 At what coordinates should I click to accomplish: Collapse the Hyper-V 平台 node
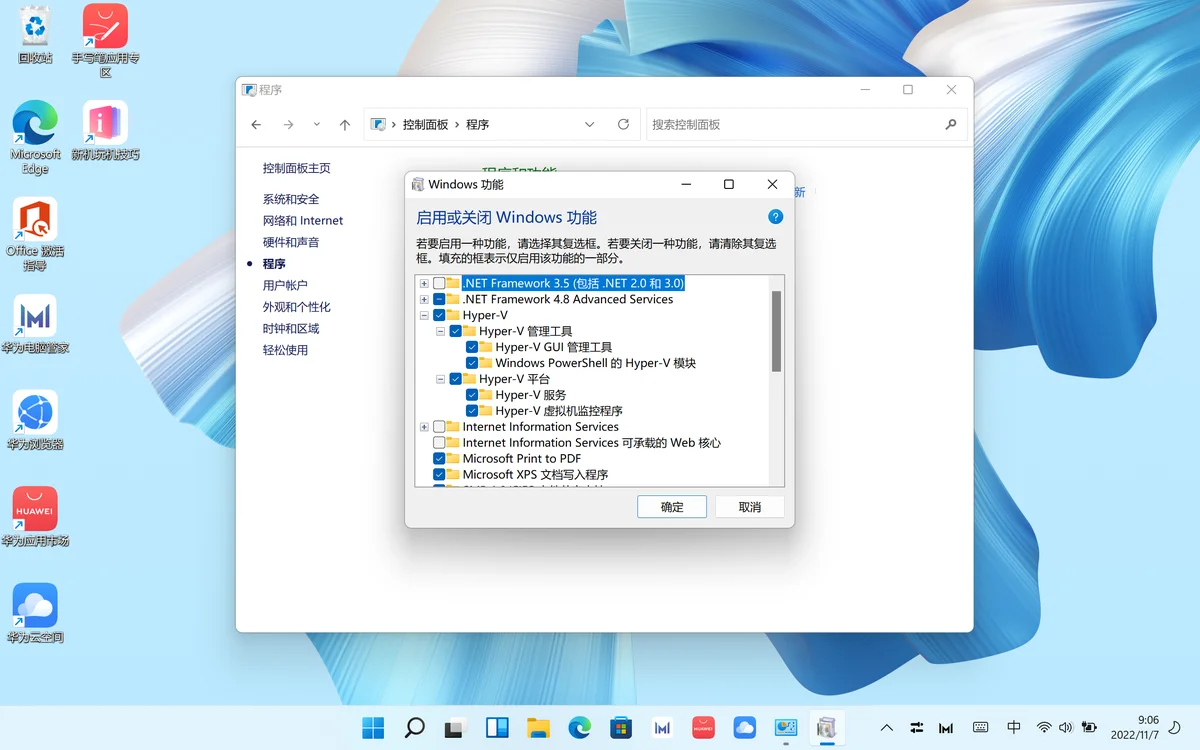coord(441,379)
